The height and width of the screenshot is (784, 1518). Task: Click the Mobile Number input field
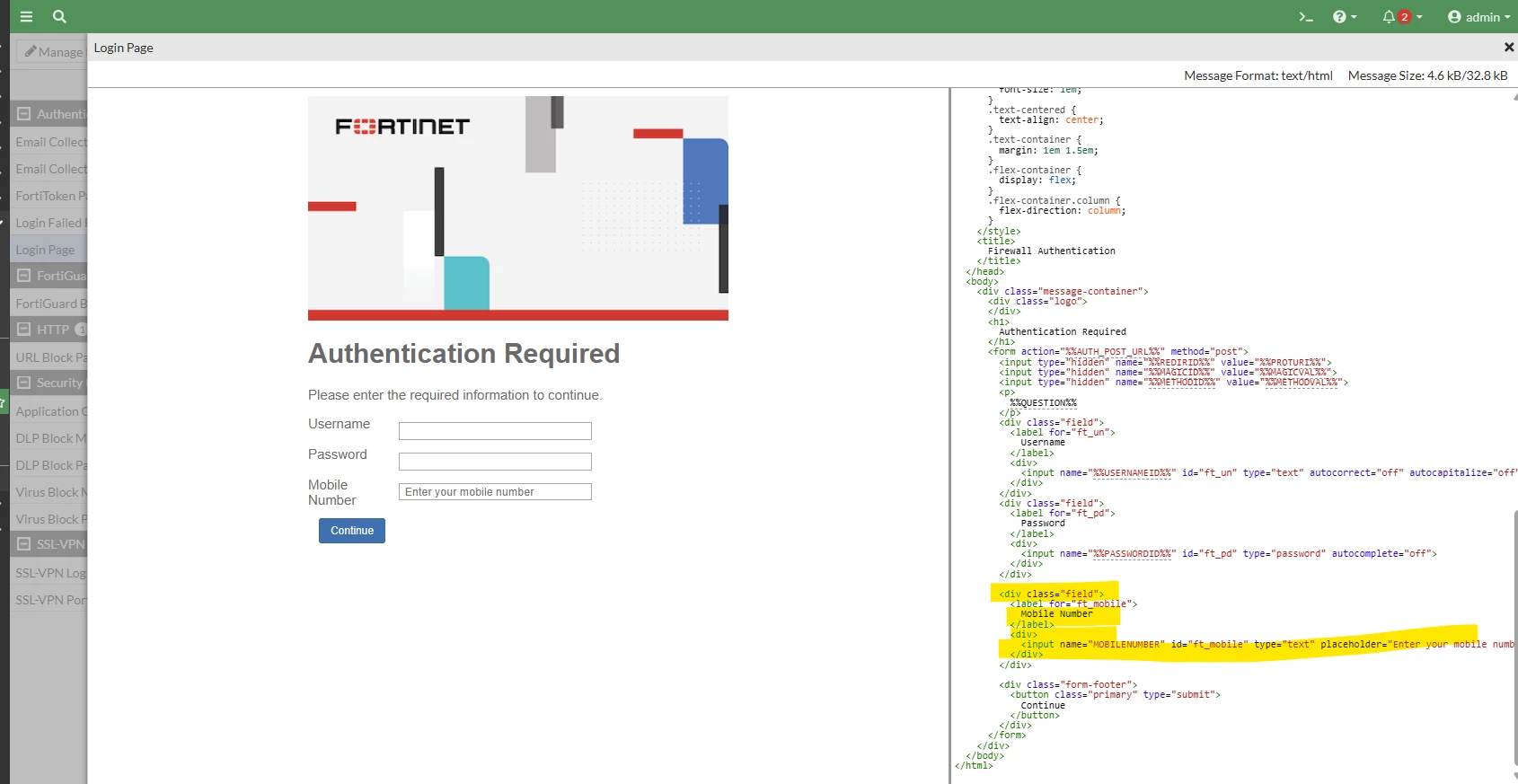pyautogui.click(x=495, y=492)
